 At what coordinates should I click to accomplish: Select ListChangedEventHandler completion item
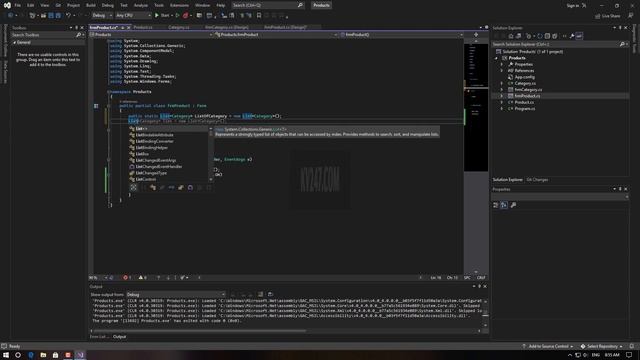pyautogui.click(x=169, y=167)
